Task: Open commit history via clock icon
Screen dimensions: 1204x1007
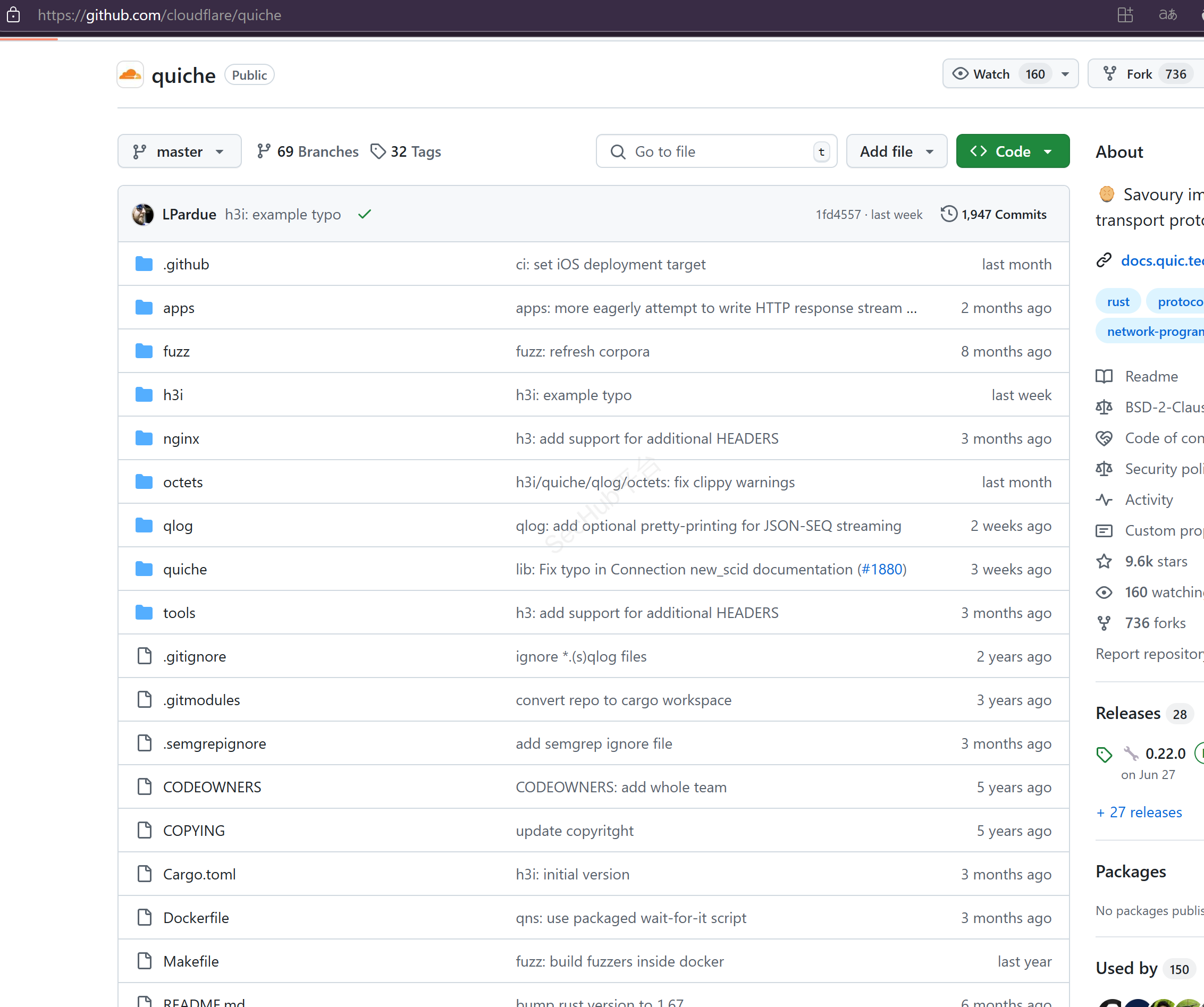Action: click(x=949, y=214)
